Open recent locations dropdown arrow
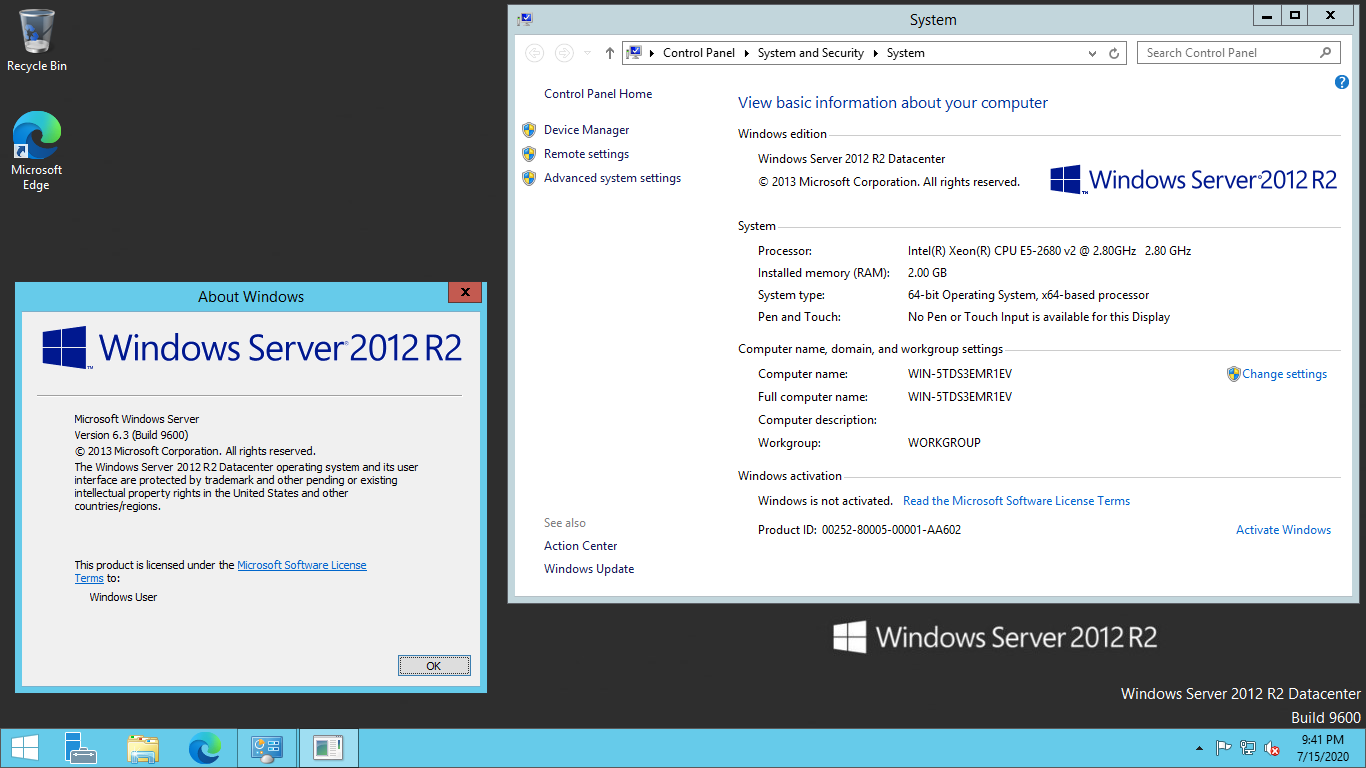 coord(587,53)
